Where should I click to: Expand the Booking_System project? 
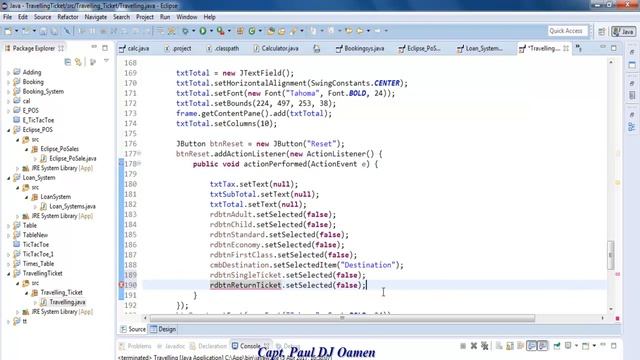pos(8,91)
